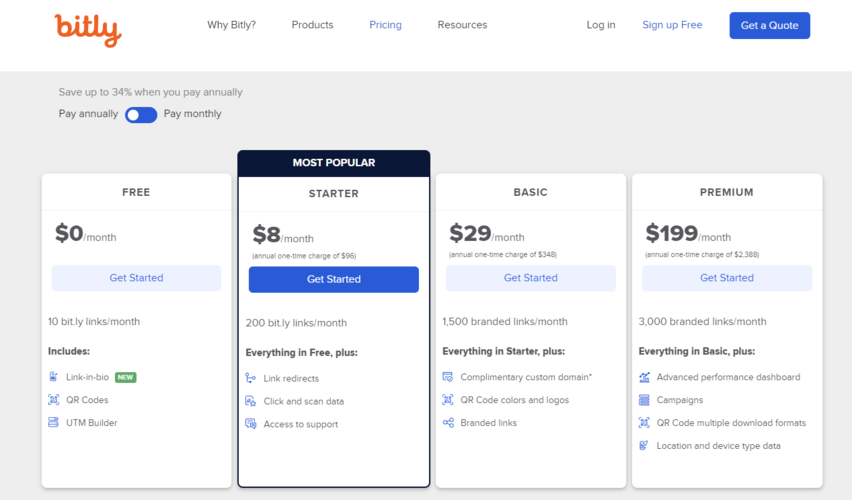The image size is (852, 500).
Task: Click the Bitly logo
Action: (87, 29)
